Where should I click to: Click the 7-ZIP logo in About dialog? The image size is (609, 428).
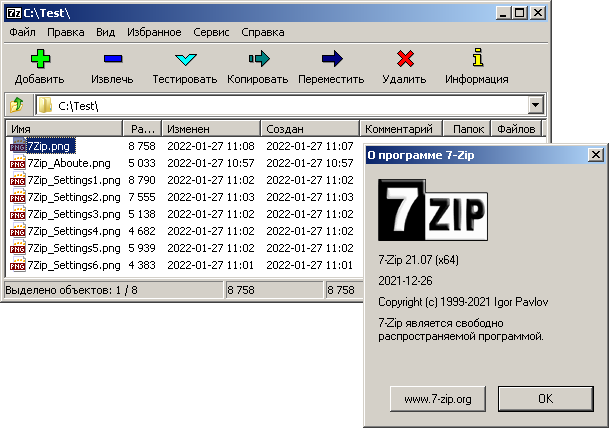(433, 210)
